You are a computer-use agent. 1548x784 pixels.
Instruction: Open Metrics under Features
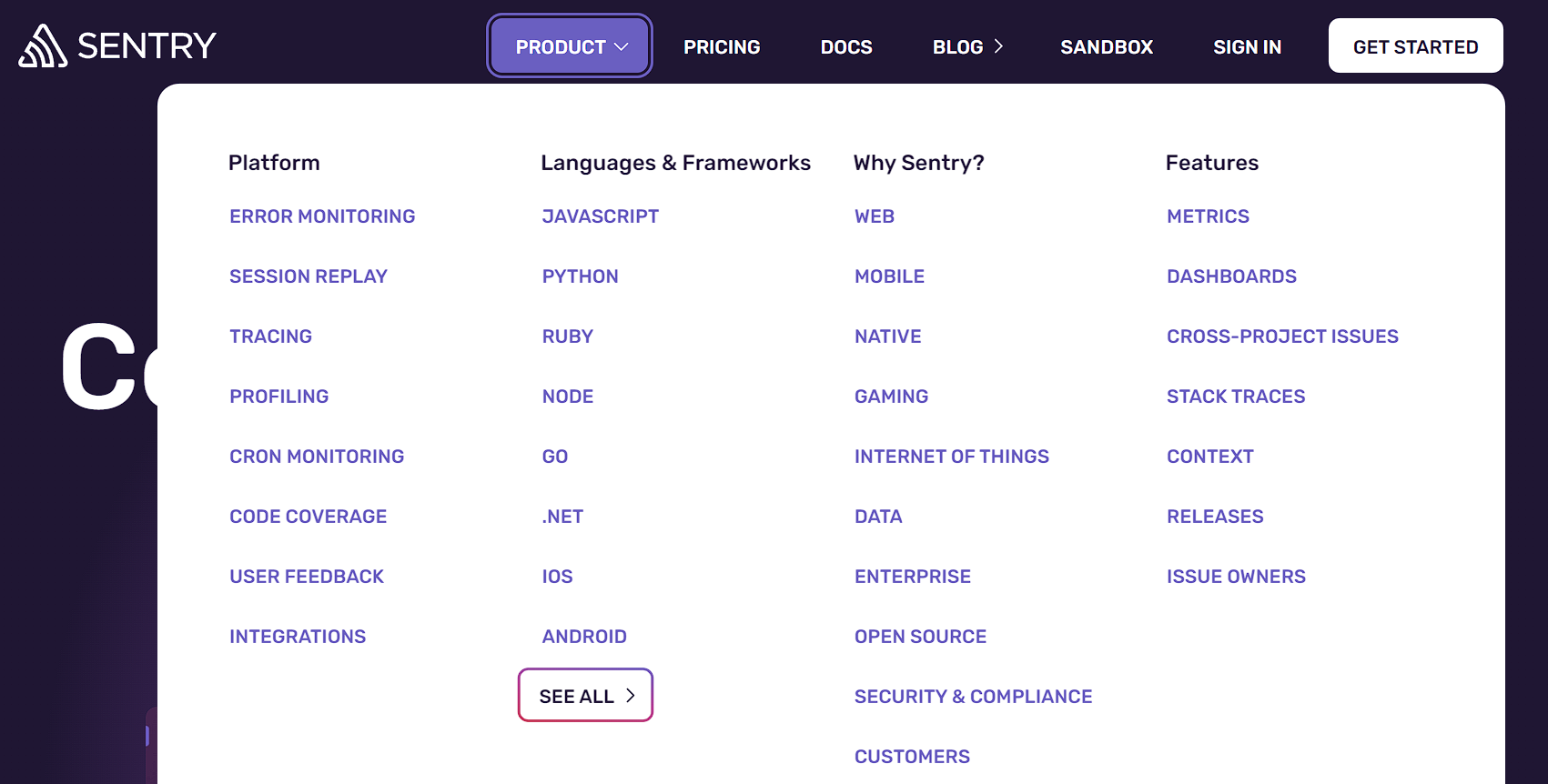click(1209, 216)
